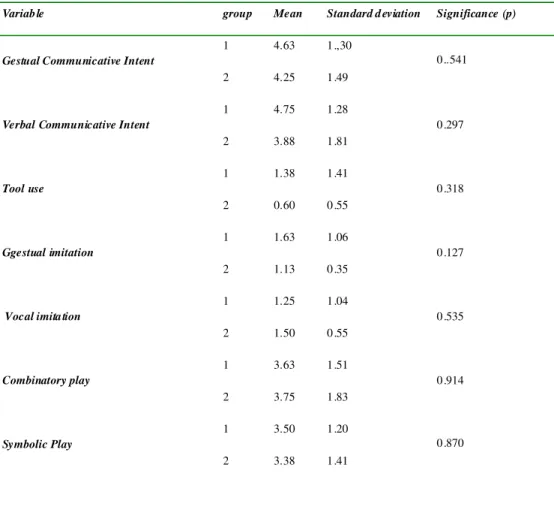Click the standard deviation 1.51

click(337, 365)
